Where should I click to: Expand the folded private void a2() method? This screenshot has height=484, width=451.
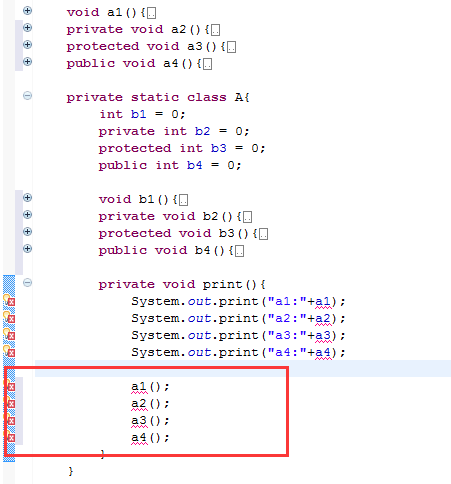(x=27, y=28)
